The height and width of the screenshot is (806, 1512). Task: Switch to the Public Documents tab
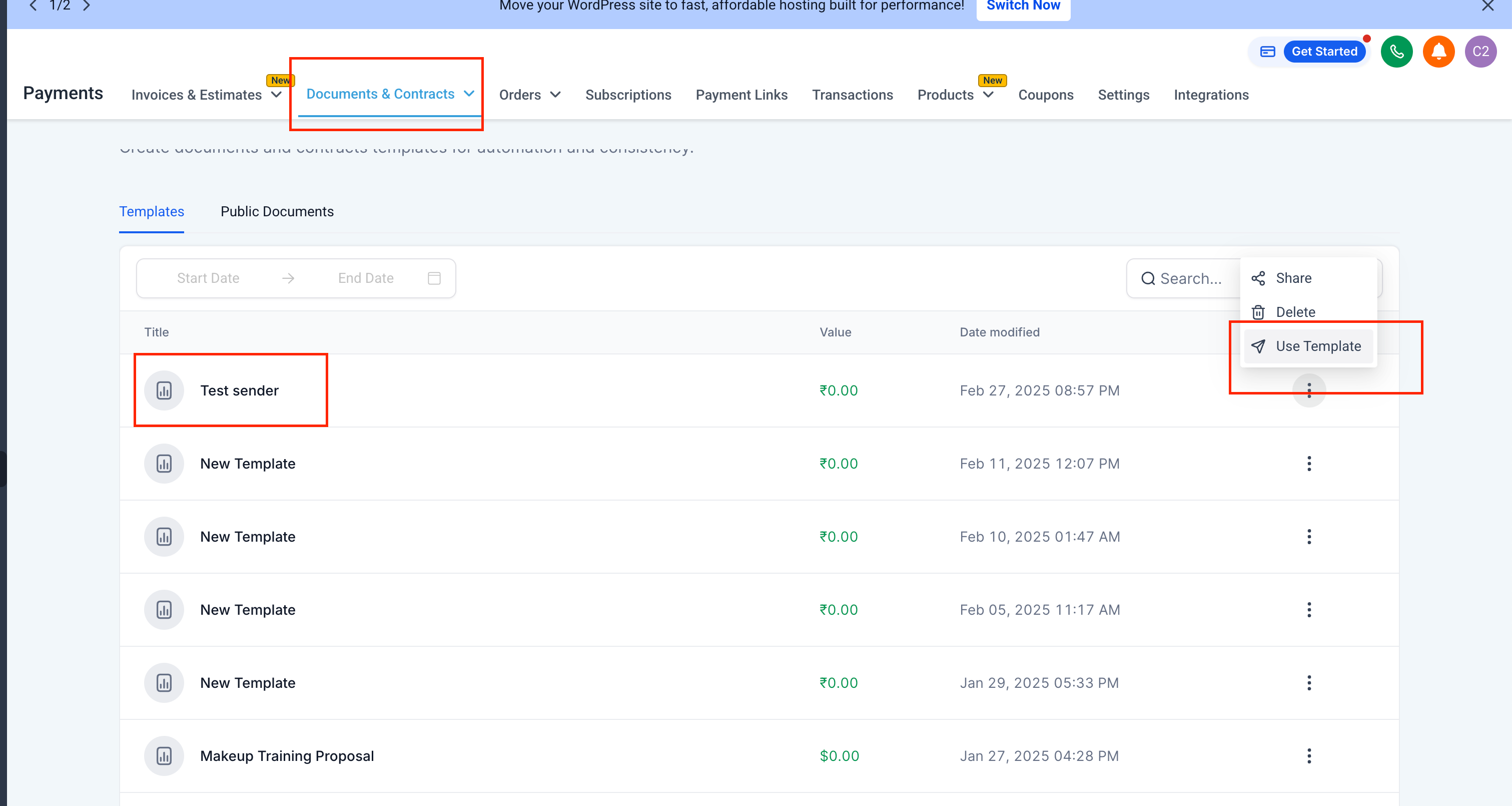point(277,211)
